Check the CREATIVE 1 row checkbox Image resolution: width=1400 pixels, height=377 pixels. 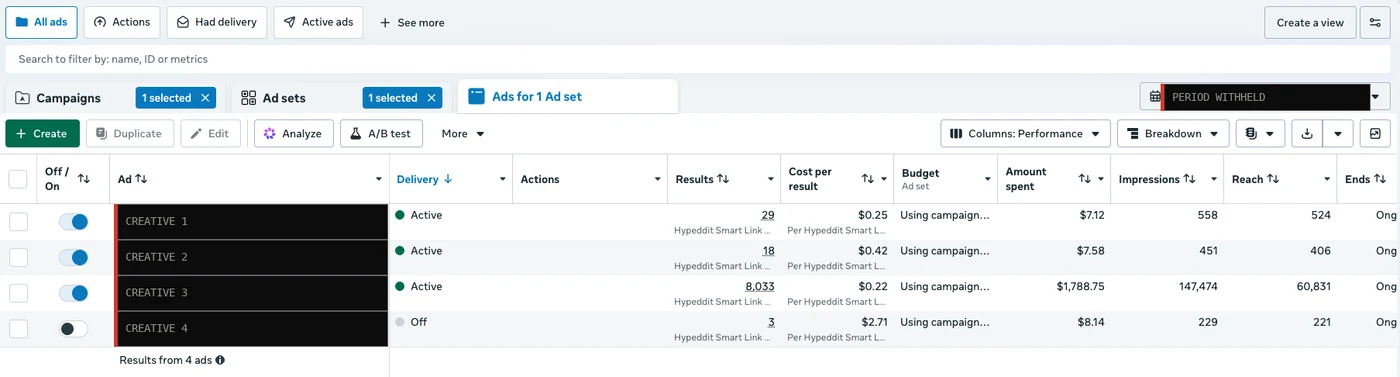tap(18, 221)
